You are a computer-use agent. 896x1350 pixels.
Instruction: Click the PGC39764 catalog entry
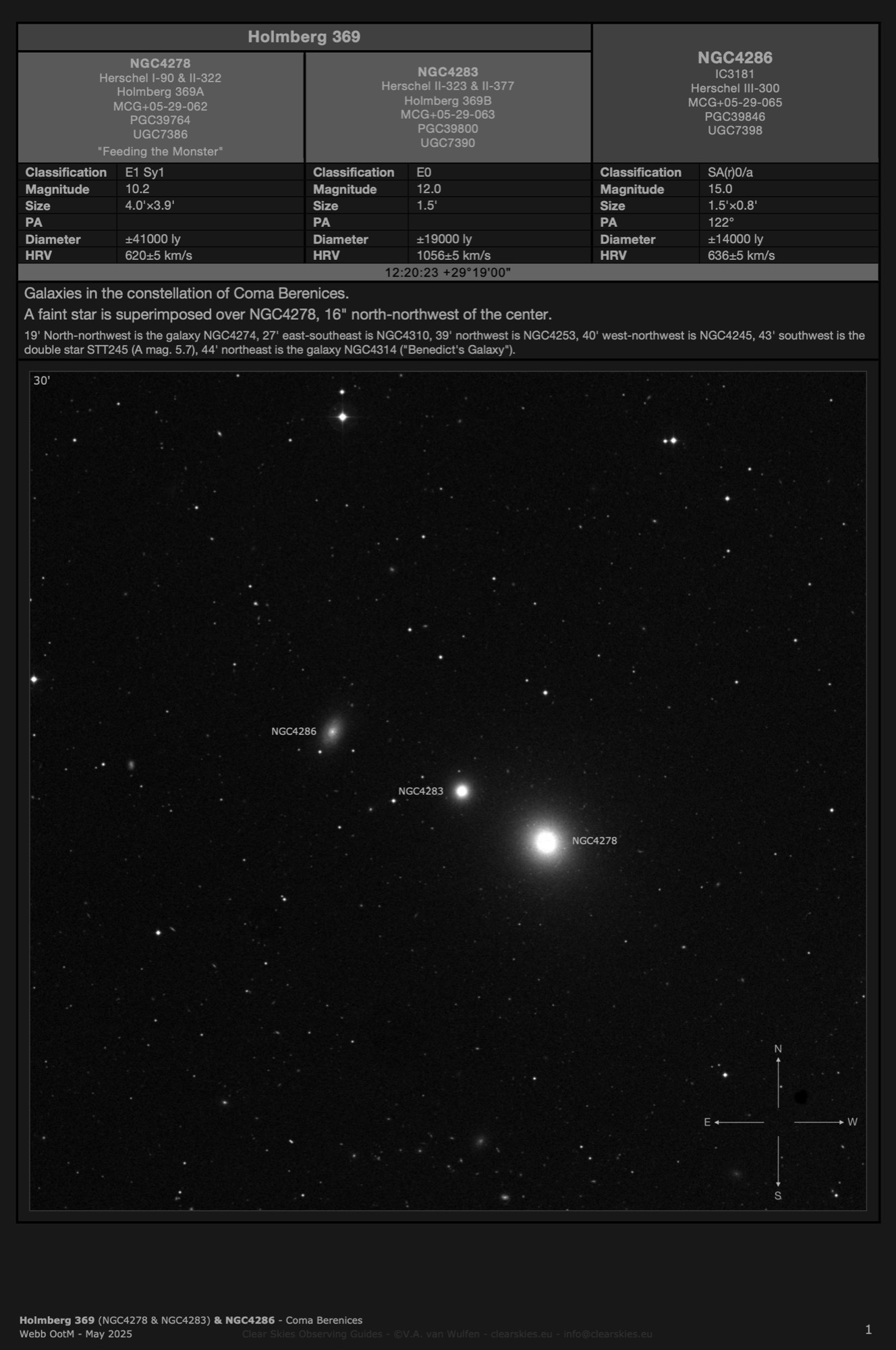[x=161, y=120]
